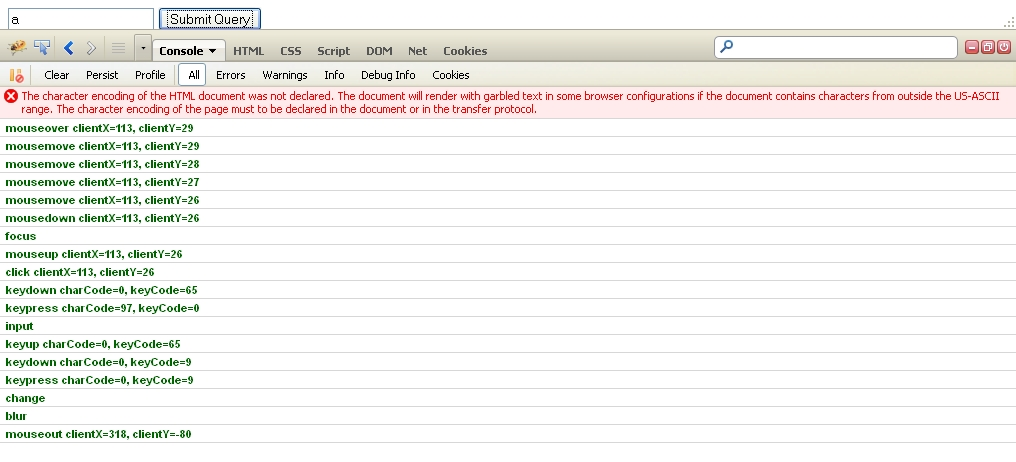Clear the console output
Viewport: 1016px width, 462px height.
[x=56, y=75]
